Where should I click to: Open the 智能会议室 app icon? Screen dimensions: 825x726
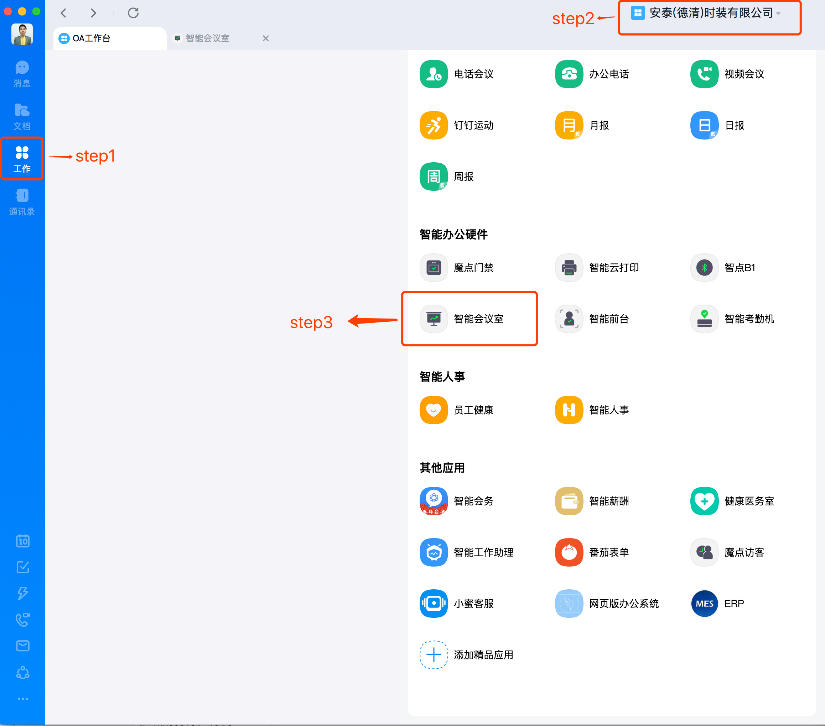(434, 319)
